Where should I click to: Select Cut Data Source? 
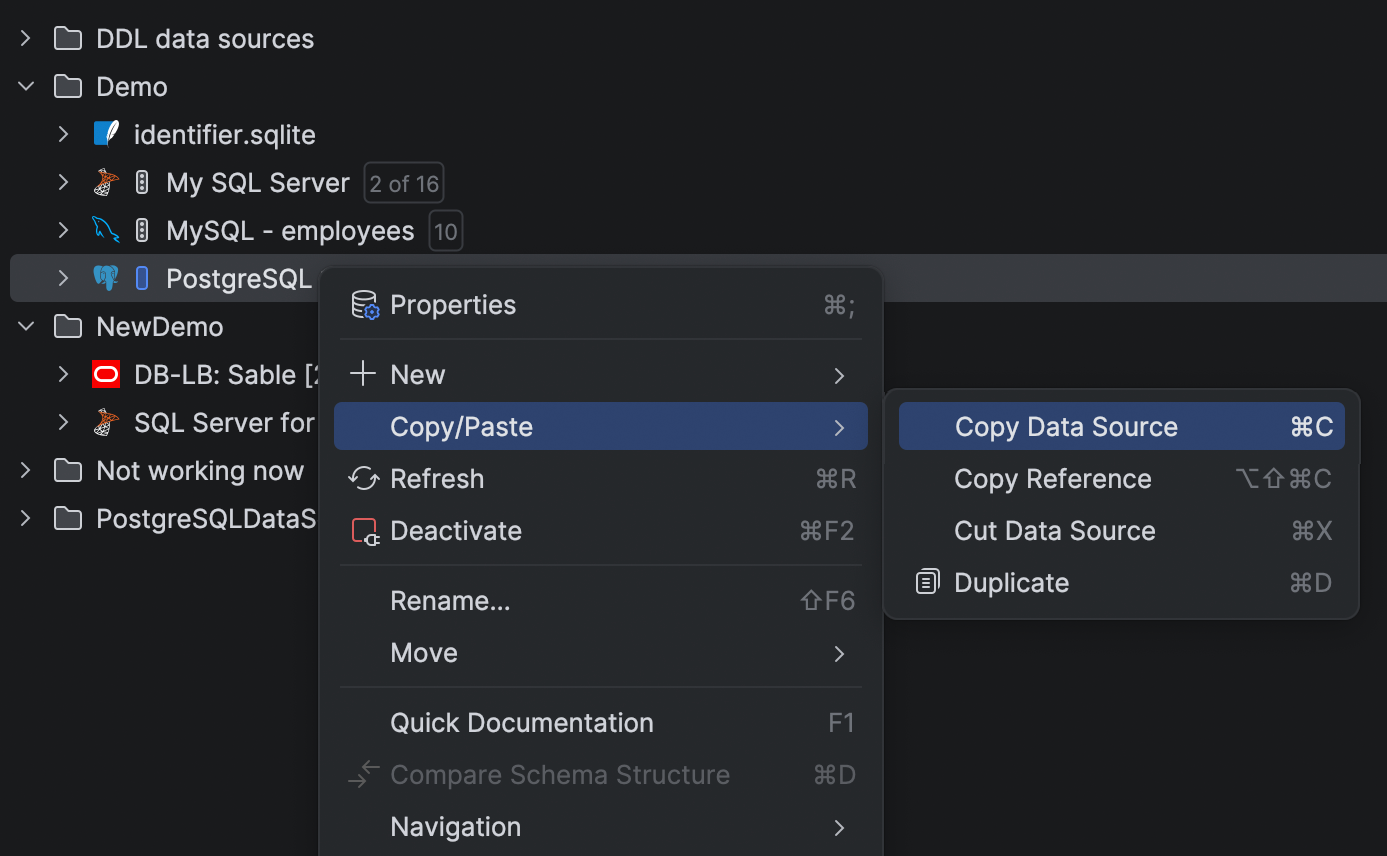pos(1055,531)
